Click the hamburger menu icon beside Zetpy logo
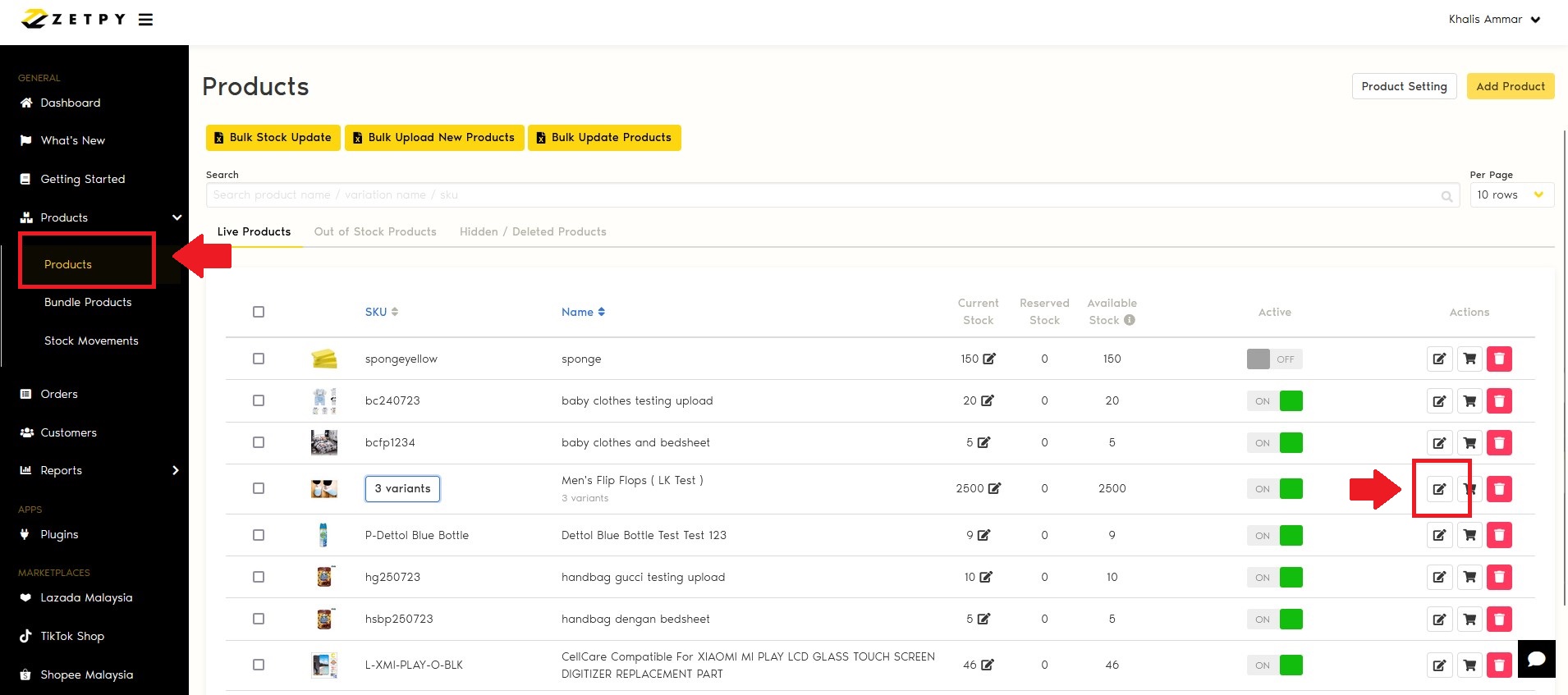1568x695 pixels. click(x=145, y=20)
